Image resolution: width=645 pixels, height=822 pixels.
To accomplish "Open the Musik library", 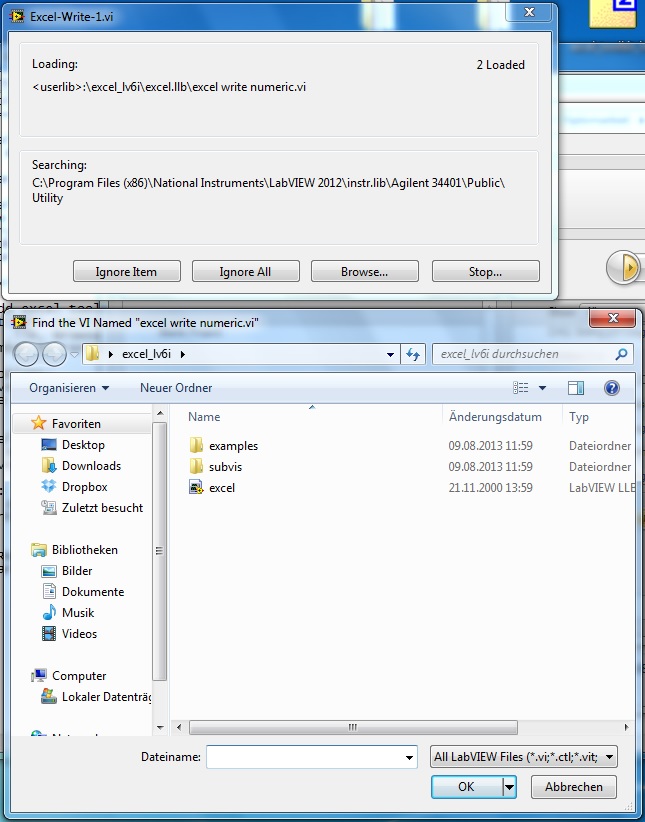I will point(78,612).
